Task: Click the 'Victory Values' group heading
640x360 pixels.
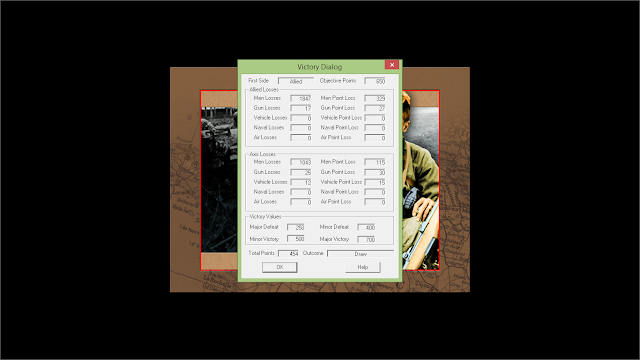Action: [265, 216]
